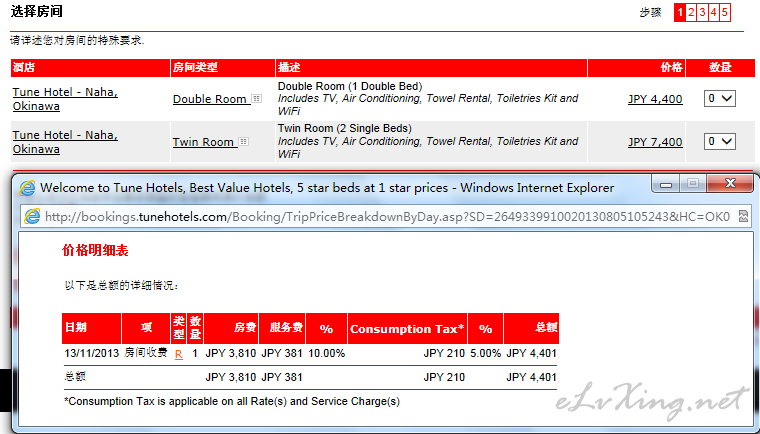Open quantity dropdown for Twin Room

(x=720, y=142)
